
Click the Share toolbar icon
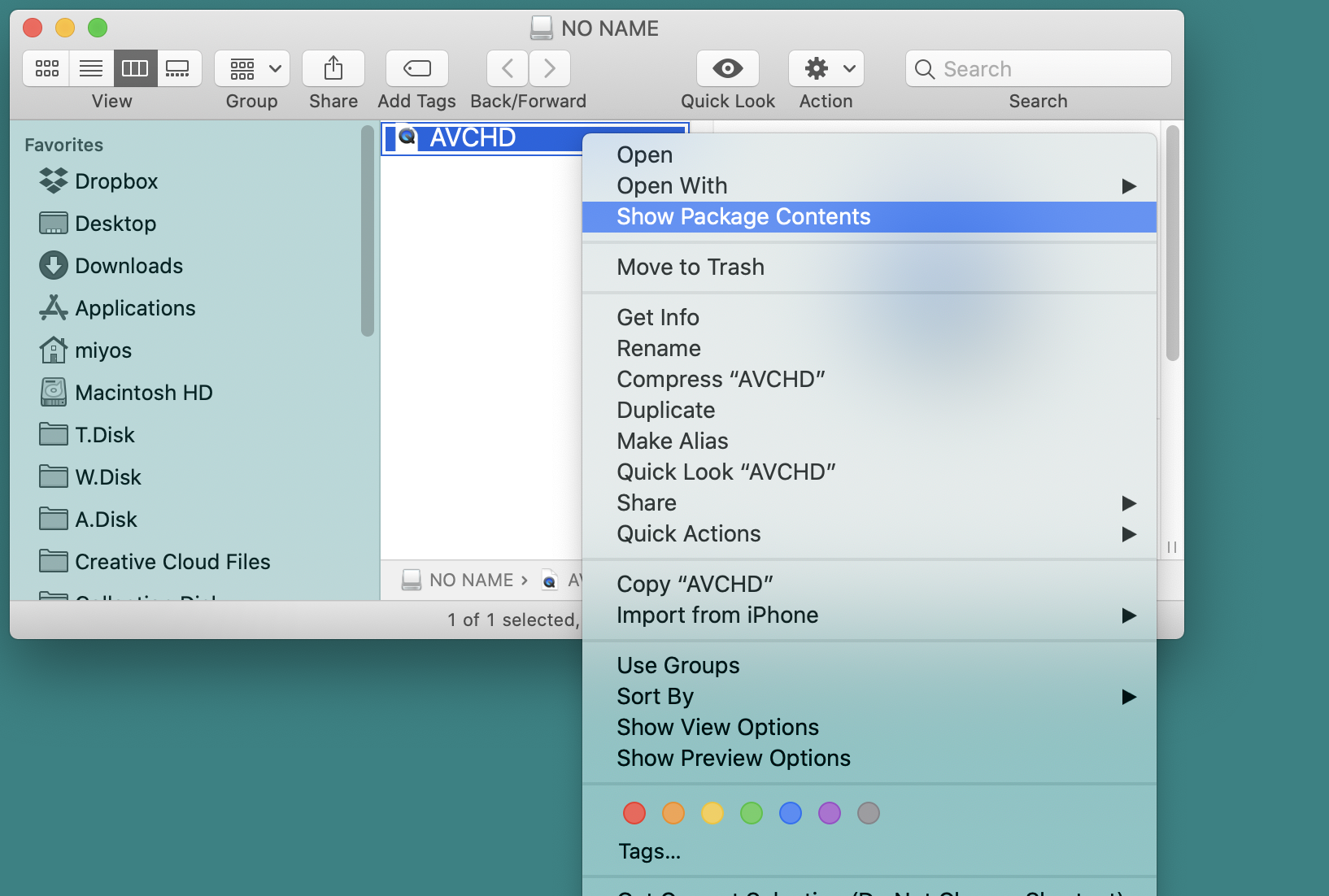coord(333,68)
